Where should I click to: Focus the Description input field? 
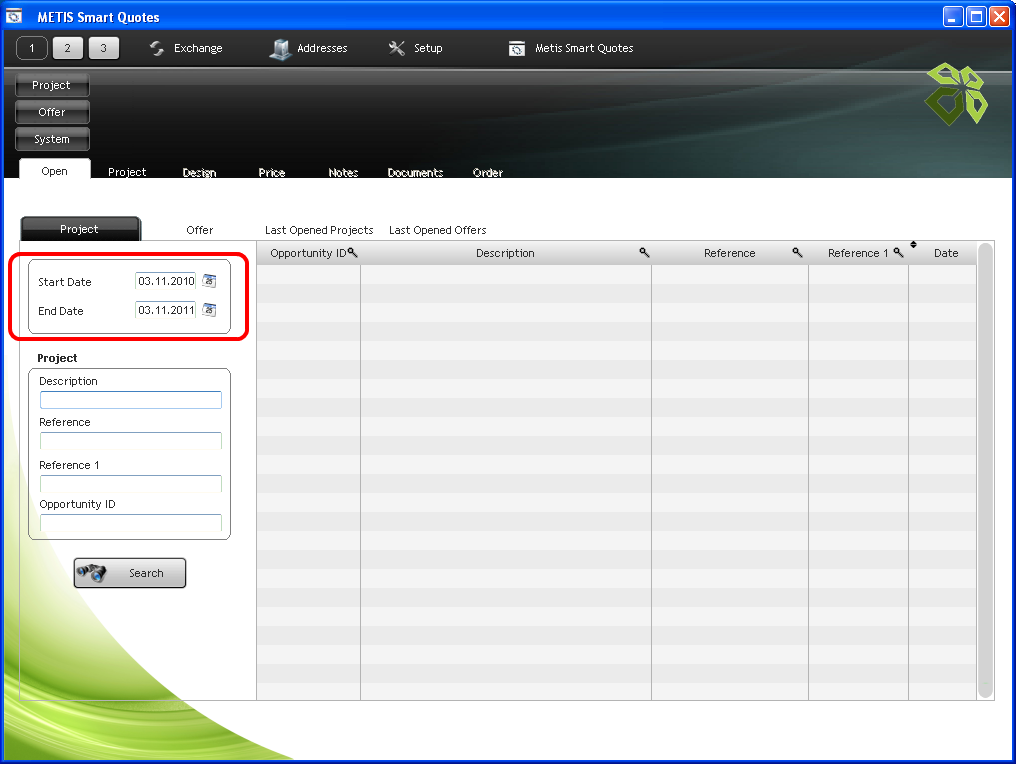130,400
